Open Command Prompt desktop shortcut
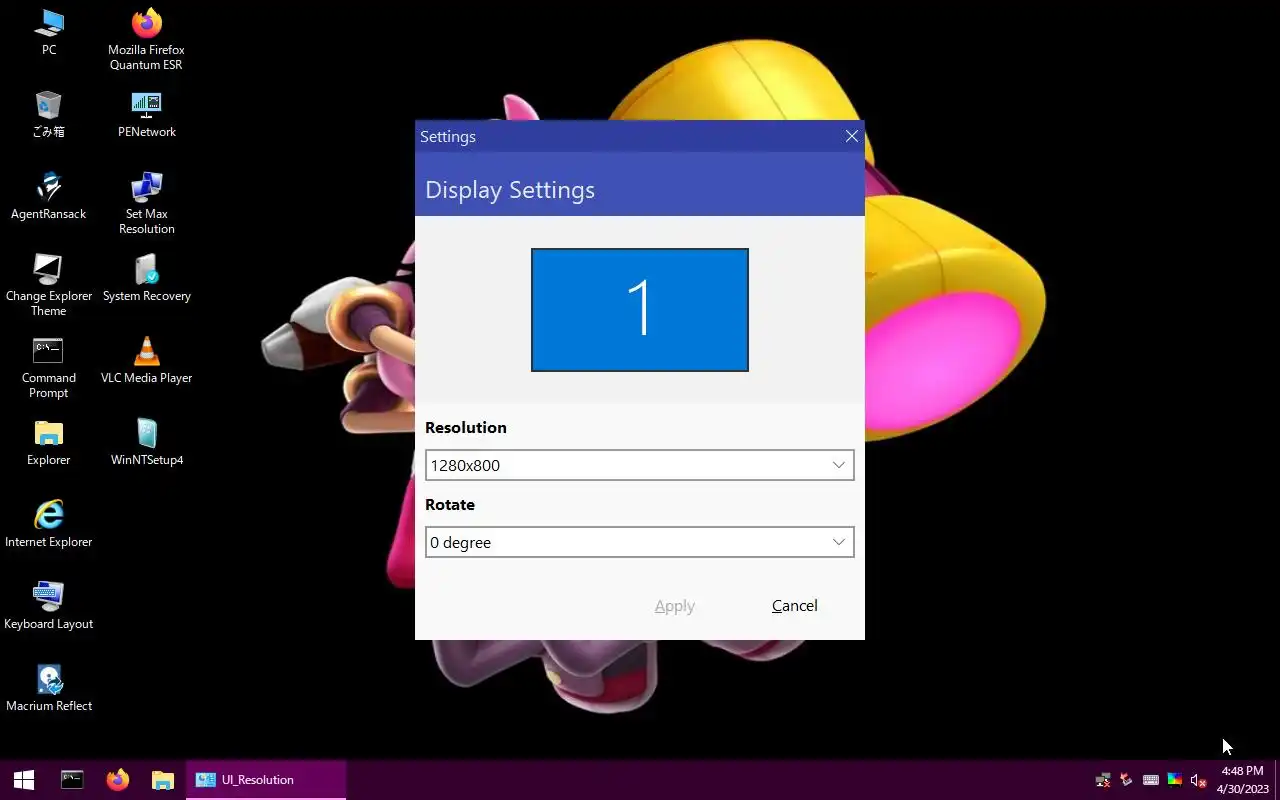1280x800 pixels. tap(48, 367)
